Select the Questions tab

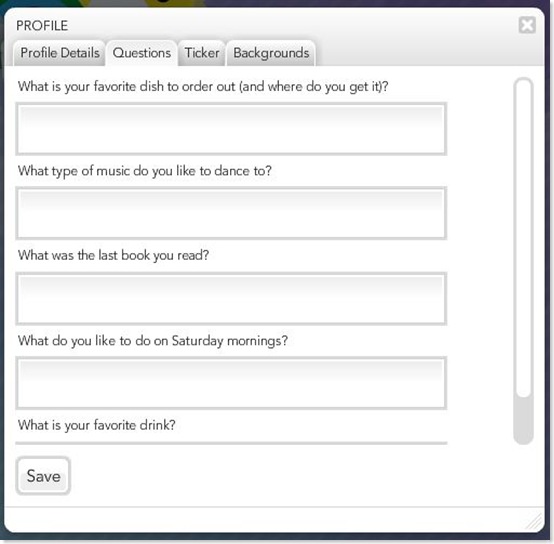pyautogui.click(x=142, y=53)
